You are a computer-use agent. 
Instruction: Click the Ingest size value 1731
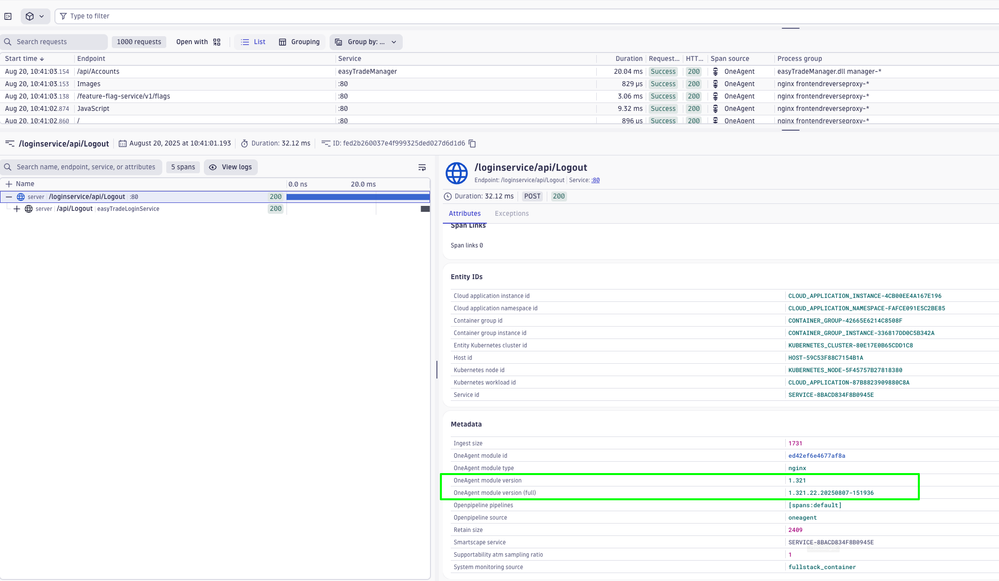tap(795, 443)
